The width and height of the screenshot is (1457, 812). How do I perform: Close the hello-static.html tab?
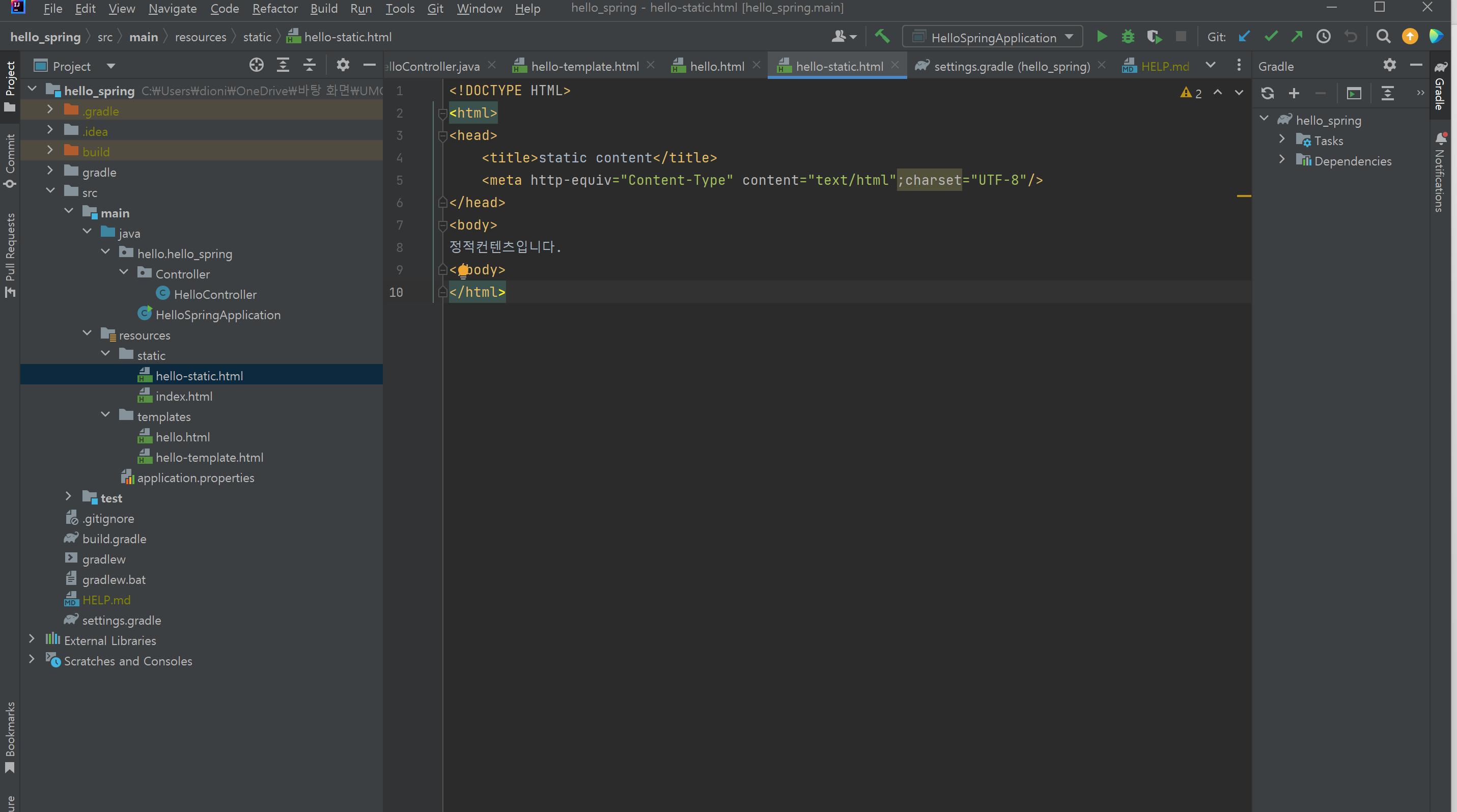[895, 66]
